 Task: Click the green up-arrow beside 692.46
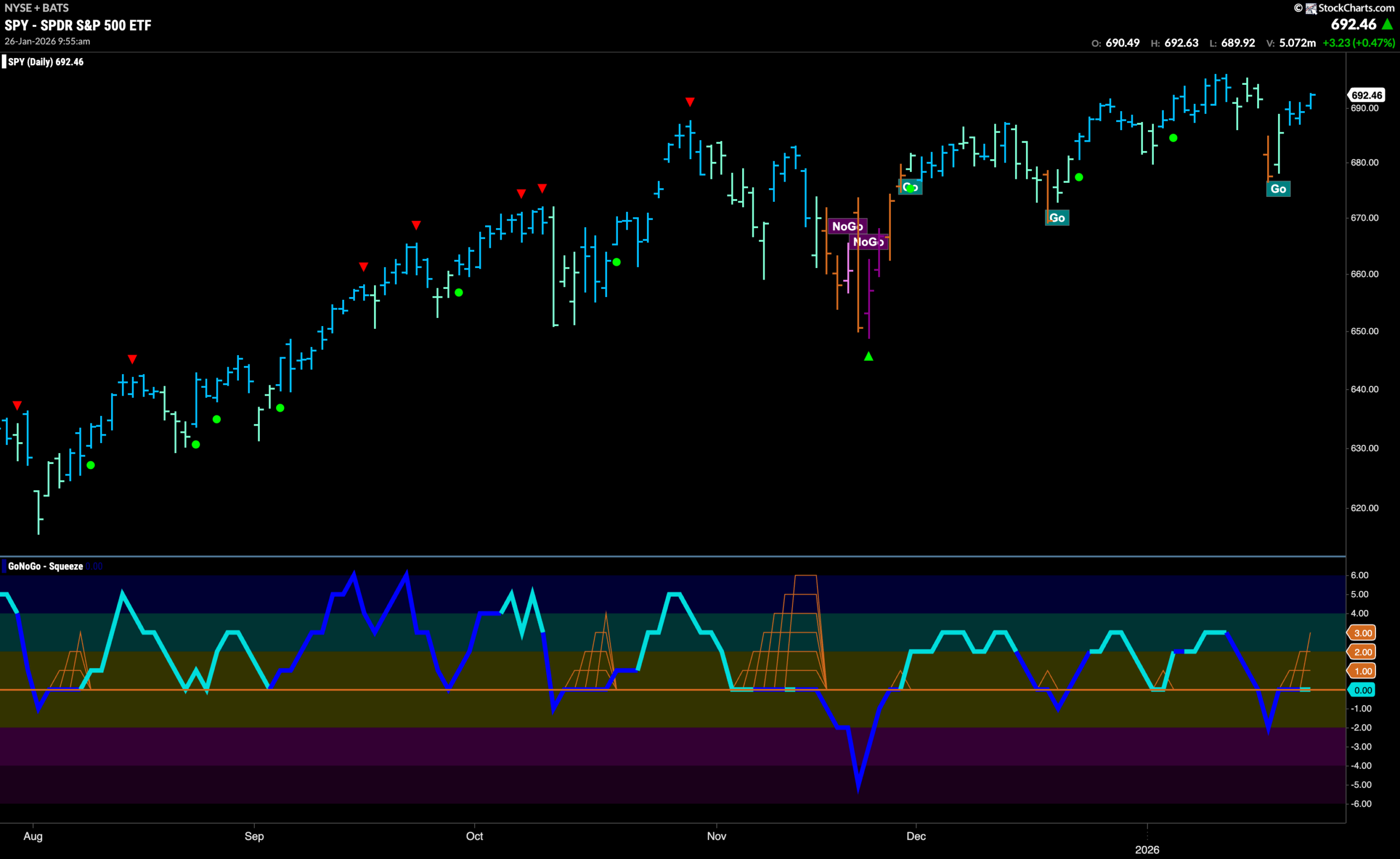tap(1387, 25)
